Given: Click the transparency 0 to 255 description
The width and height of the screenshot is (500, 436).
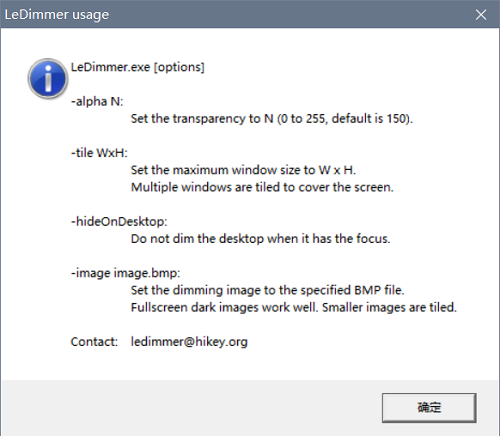Looking at the screenshot, I should point(272,119).
